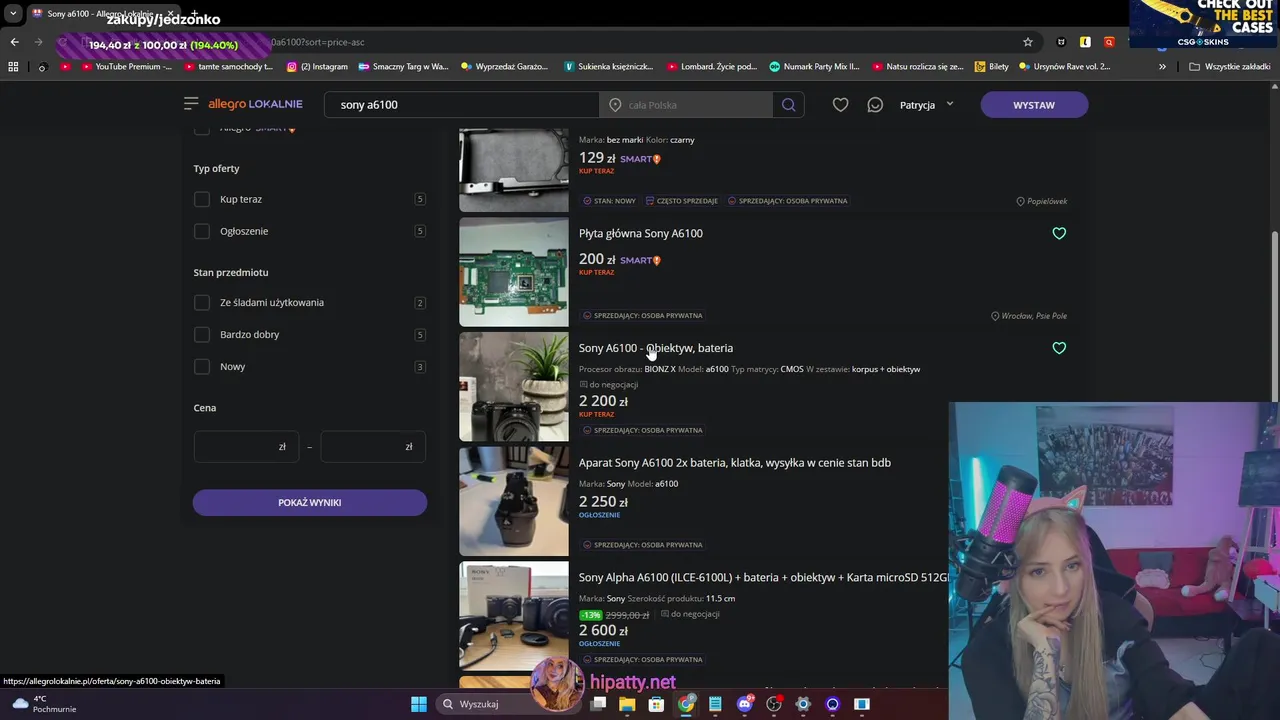
Task: Open the Płyta główna Sony A6100 listing title
Action: tap(641, 233)
